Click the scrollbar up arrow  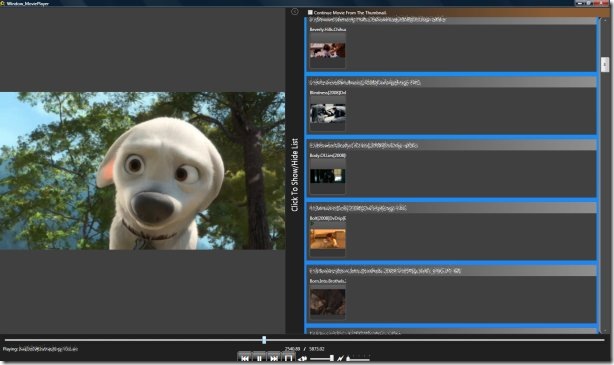tap(605, 20)
